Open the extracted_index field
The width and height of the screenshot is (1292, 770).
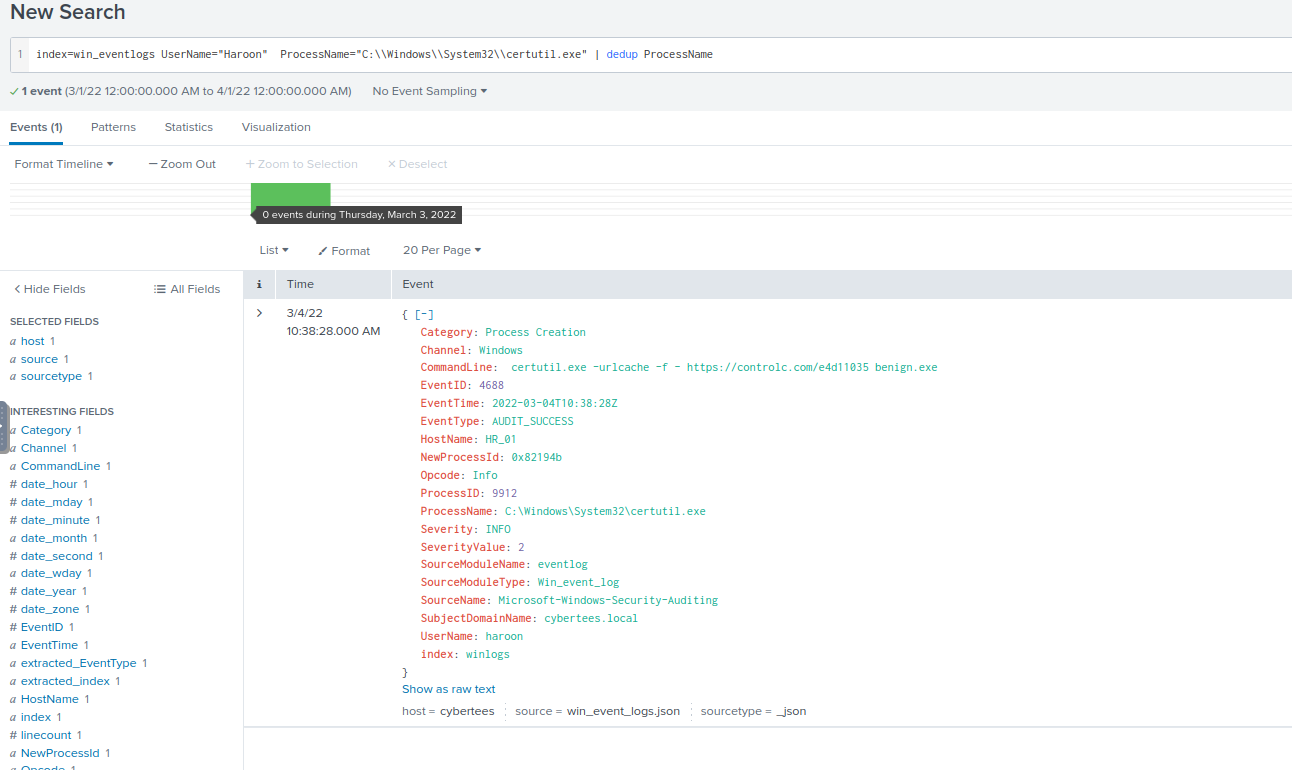[64, 681]
